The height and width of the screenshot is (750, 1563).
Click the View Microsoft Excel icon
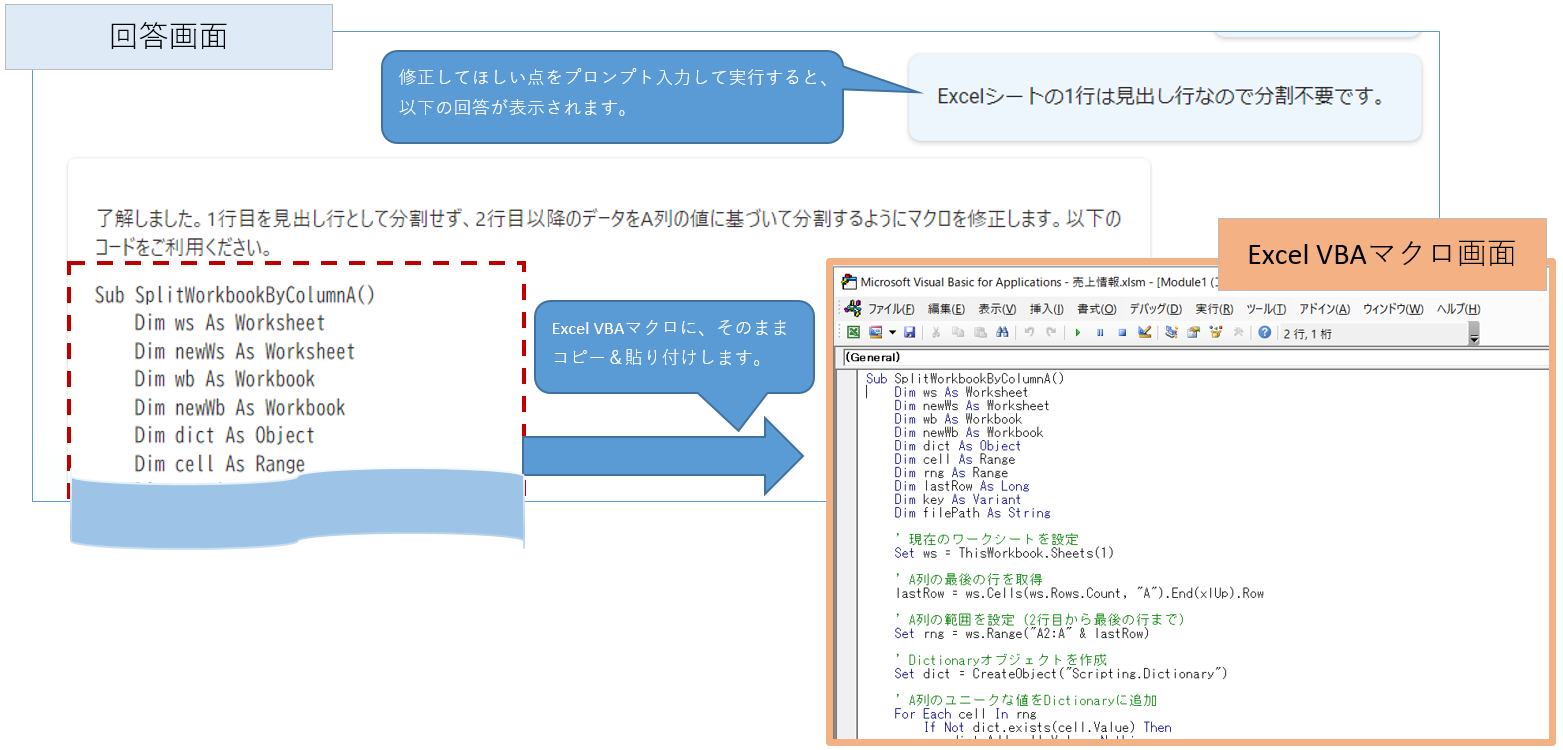coord(854,332)
